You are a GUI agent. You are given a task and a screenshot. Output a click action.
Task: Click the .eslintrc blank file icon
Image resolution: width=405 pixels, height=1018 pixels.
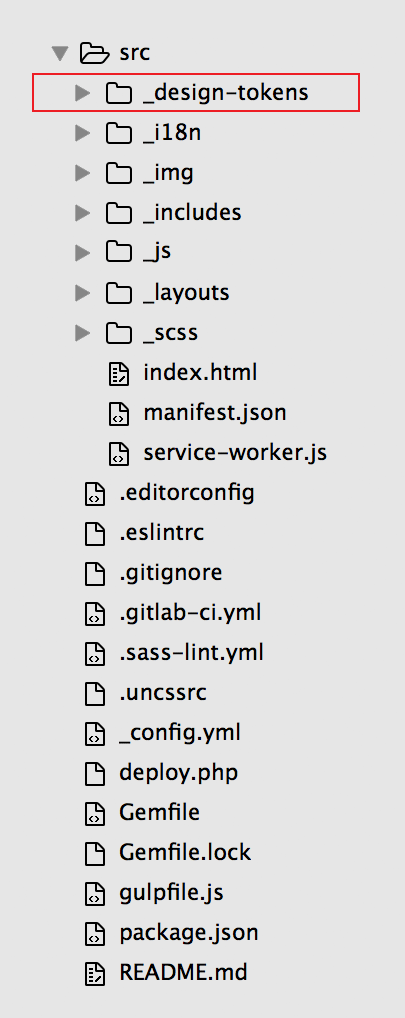pos(95,534)
